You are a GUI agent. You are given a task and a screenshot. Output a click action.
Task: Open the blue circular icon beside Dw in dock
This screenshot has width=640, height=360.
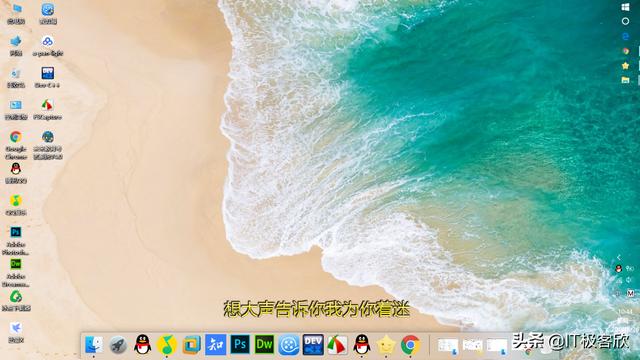pyautogui.click(x=289, y=345)
